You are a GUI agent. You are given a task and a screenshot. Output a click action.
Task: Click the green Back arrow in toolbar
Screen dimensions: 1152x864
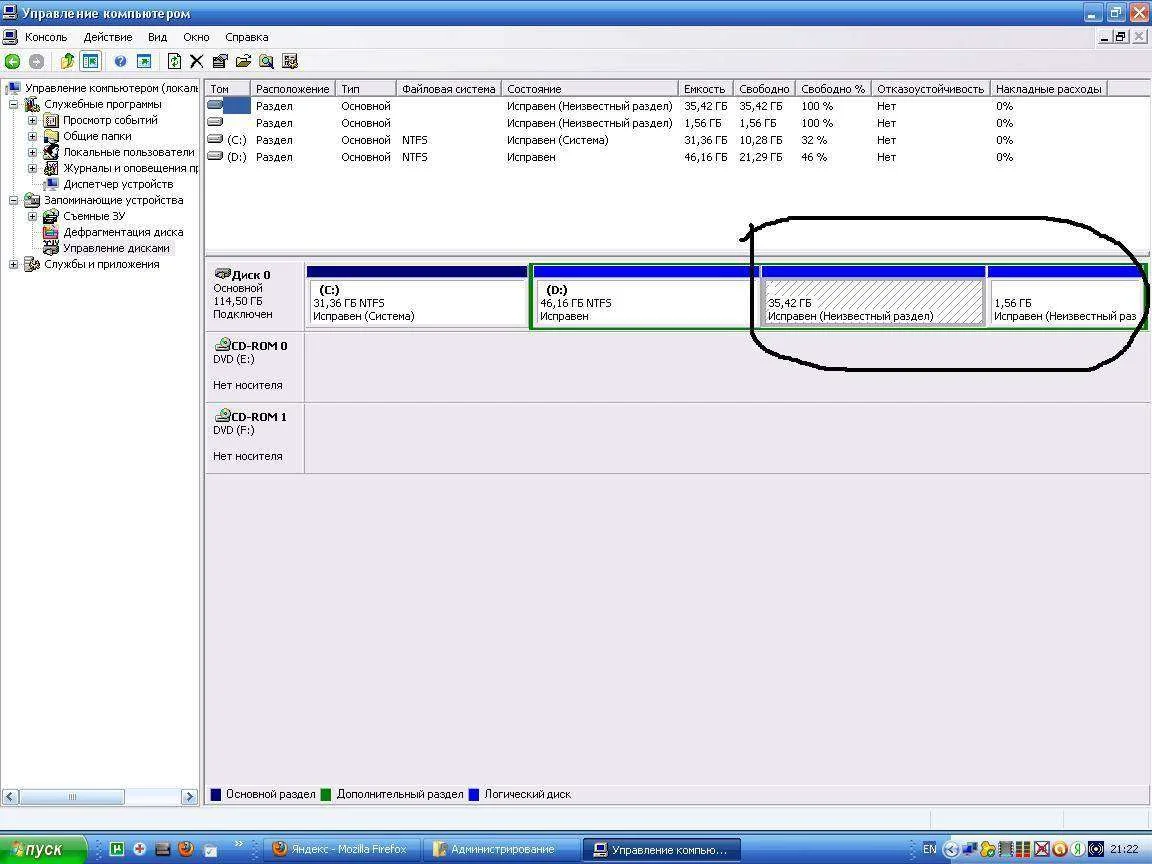pyautogui.click(x=12, y=62)
